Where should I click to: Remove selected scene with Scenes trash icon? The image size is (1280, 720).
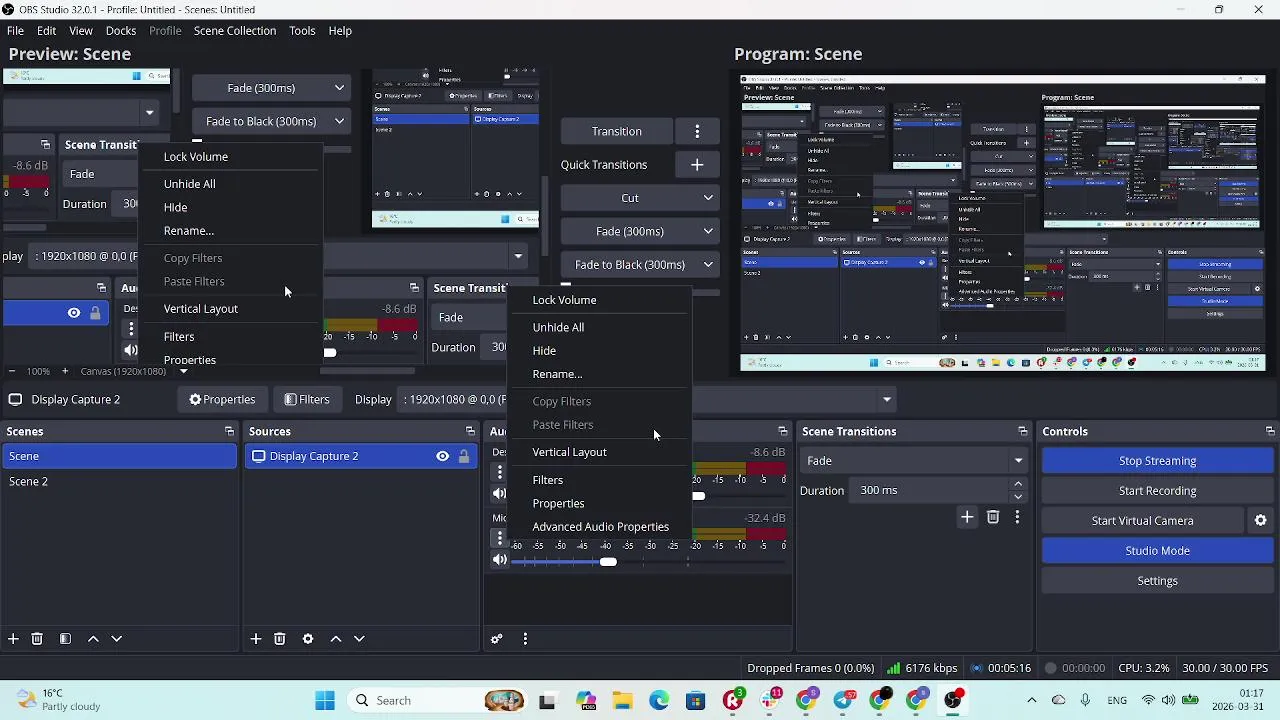pyautogui.click(x=37, y=639)
